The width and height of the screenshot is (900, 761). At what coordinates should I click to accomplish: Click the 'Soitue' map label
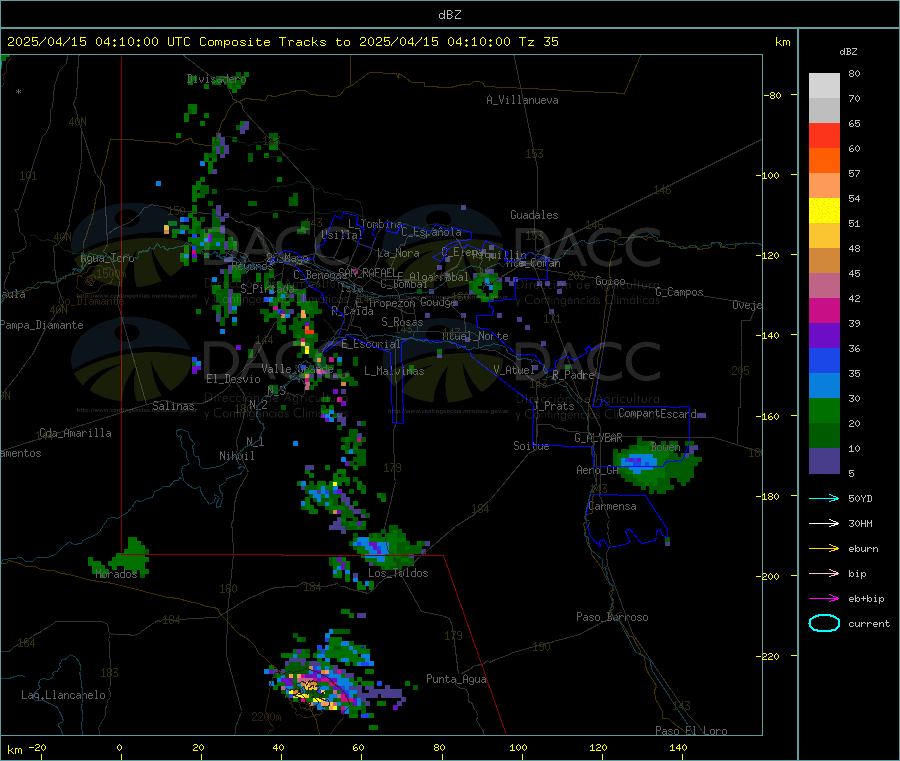(x=531, y=445)
